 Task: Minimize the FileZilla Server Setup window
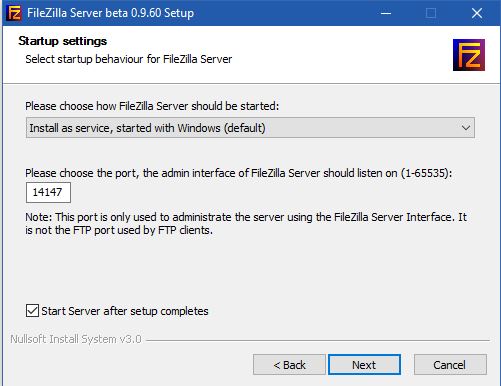(x=386, y=13)
